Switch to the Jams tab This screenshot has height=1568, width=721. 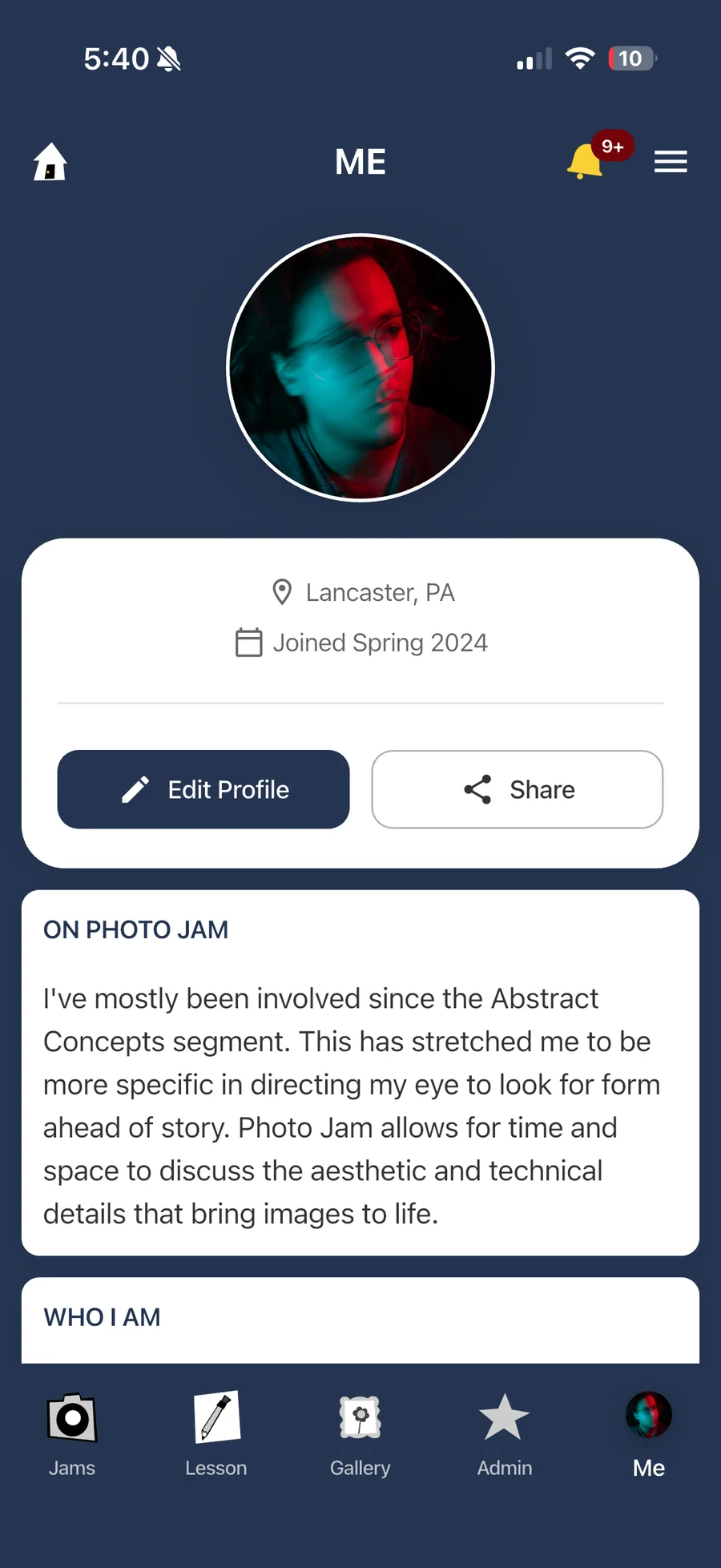72,1433
